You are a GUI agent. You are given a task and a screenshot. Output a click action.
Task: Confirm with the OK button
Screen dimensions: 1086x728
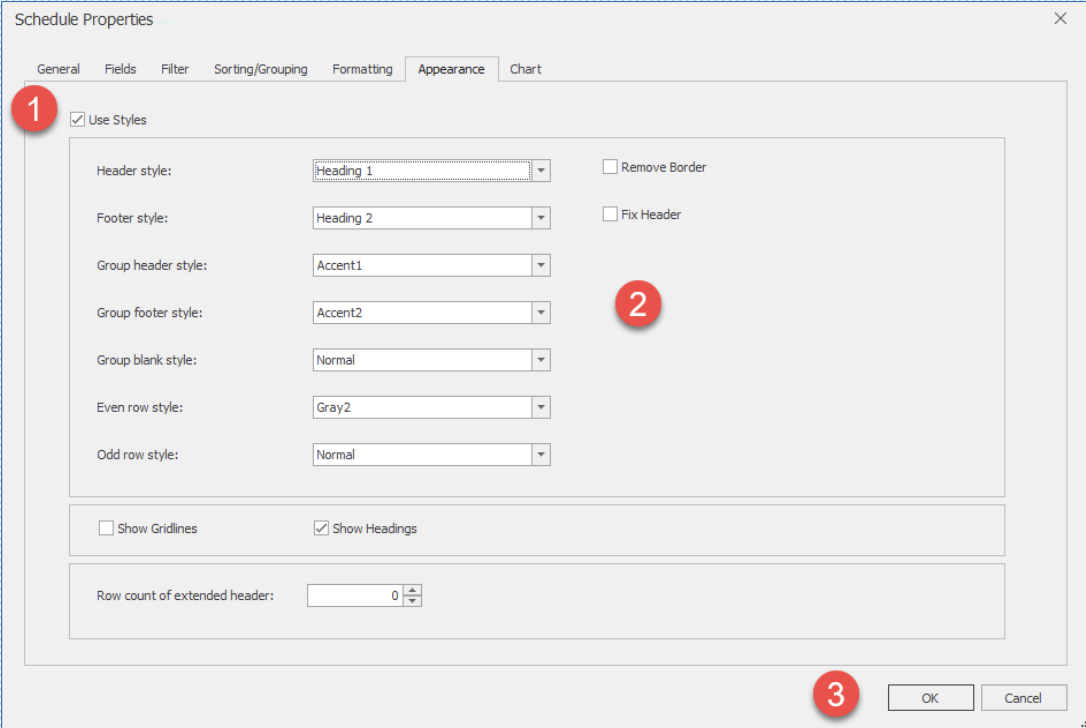(x=930, y=698)
